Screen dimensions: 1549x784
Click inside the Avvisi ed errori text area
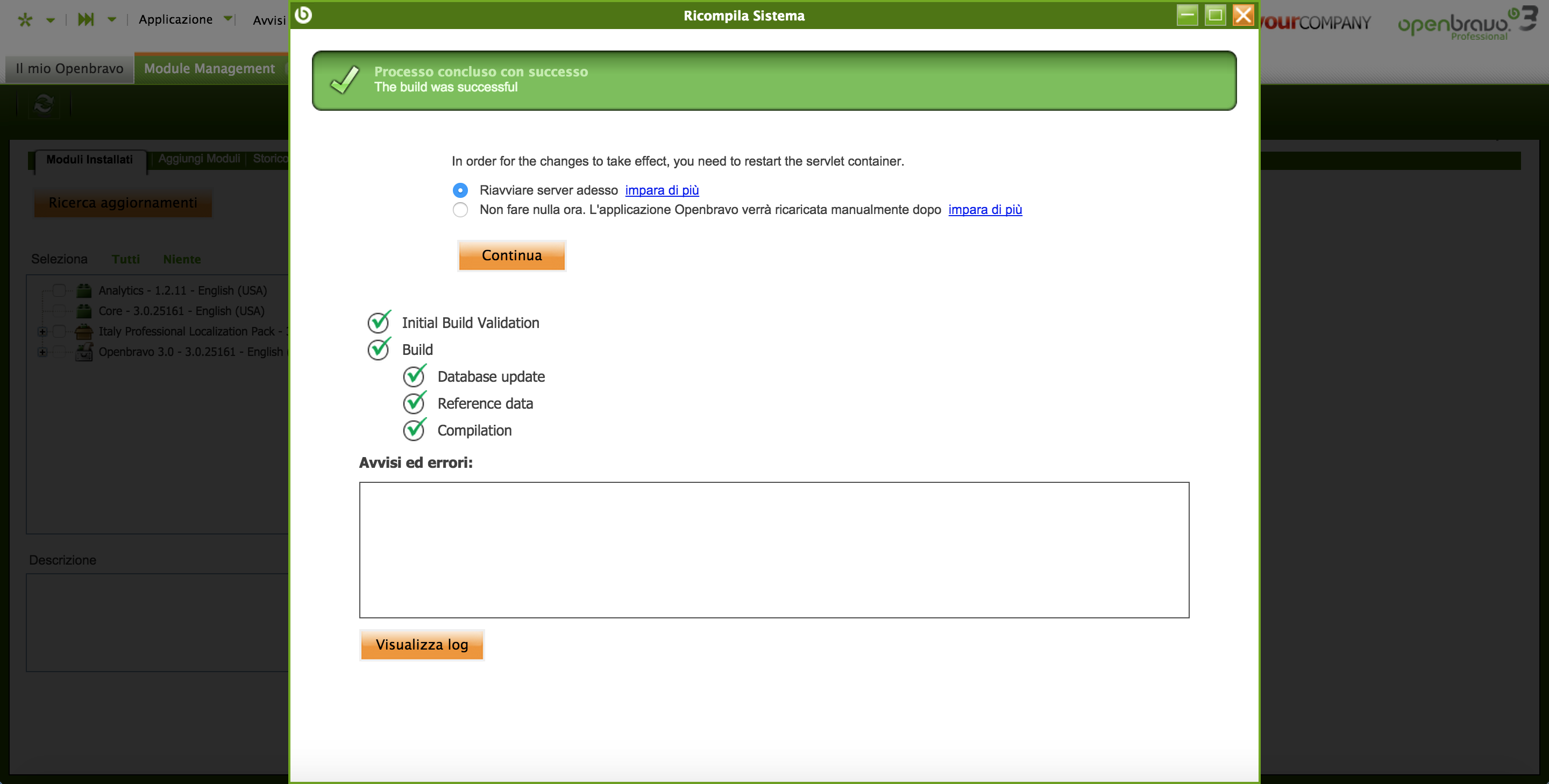point(773,549)
